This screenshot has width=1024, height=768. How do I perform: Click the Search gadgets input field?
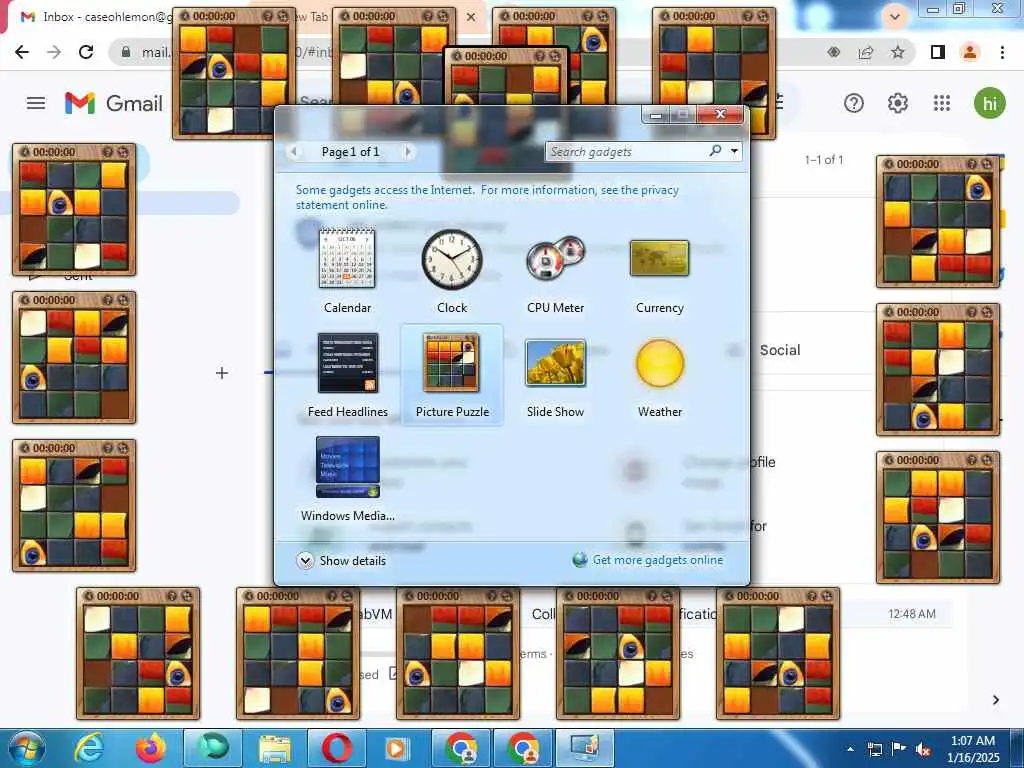[x=627, y=152]
